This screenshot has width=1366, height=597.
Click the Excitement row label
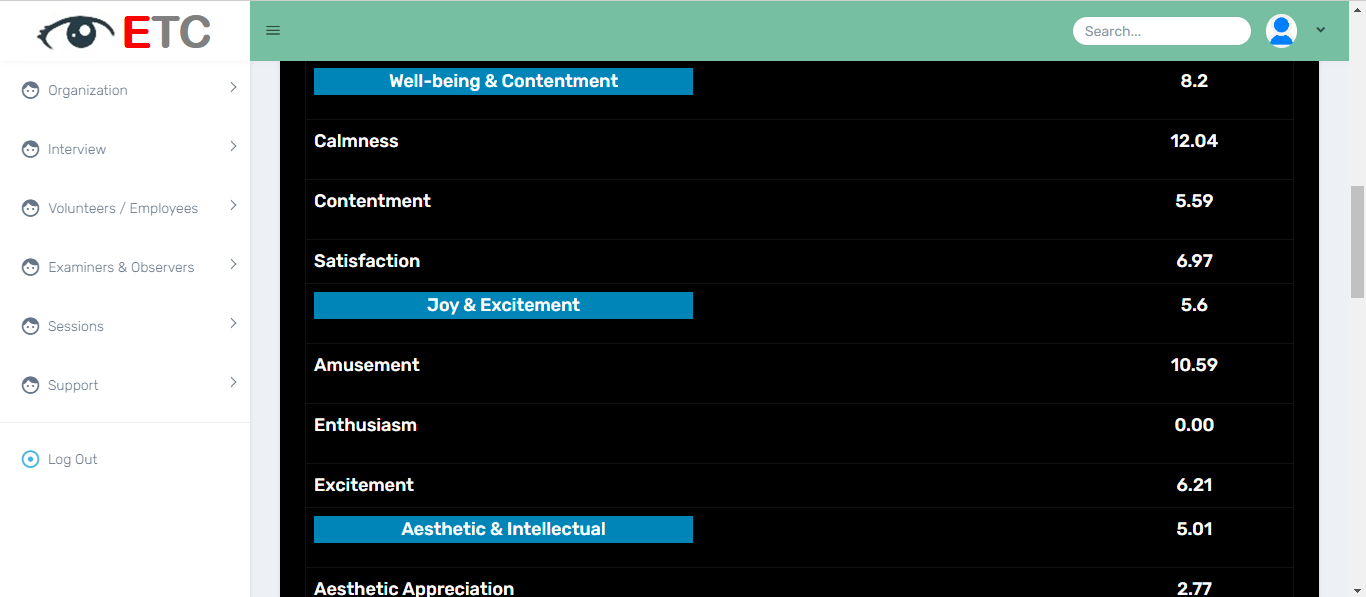[x=364, y=485]
